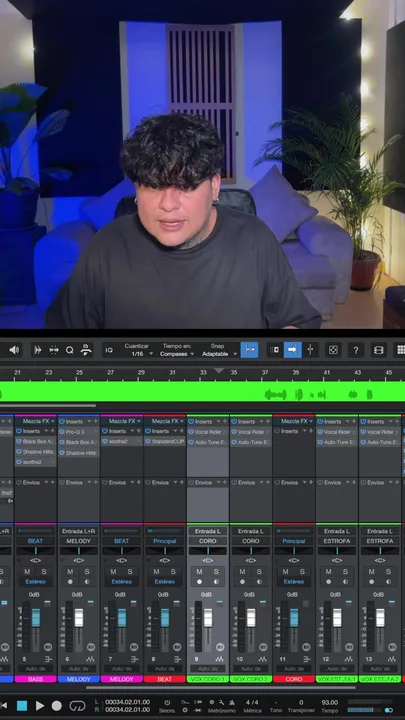Toggle the Inserts power icon on channel 7
This screenshot has height=720, width=405.
coord(105,431)
